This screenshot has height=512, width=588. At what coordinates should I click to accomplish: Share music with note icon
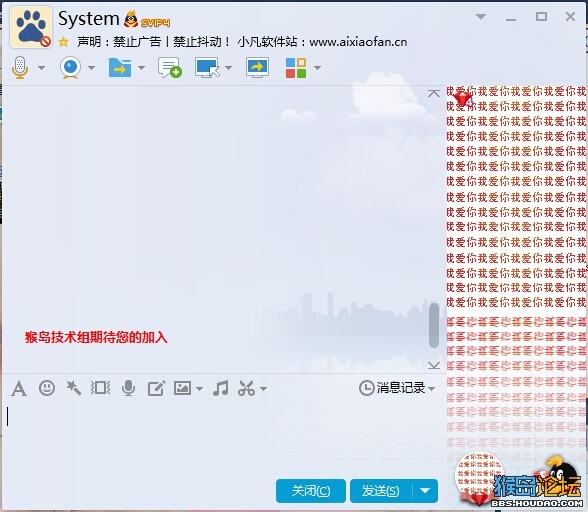[220, 388]
